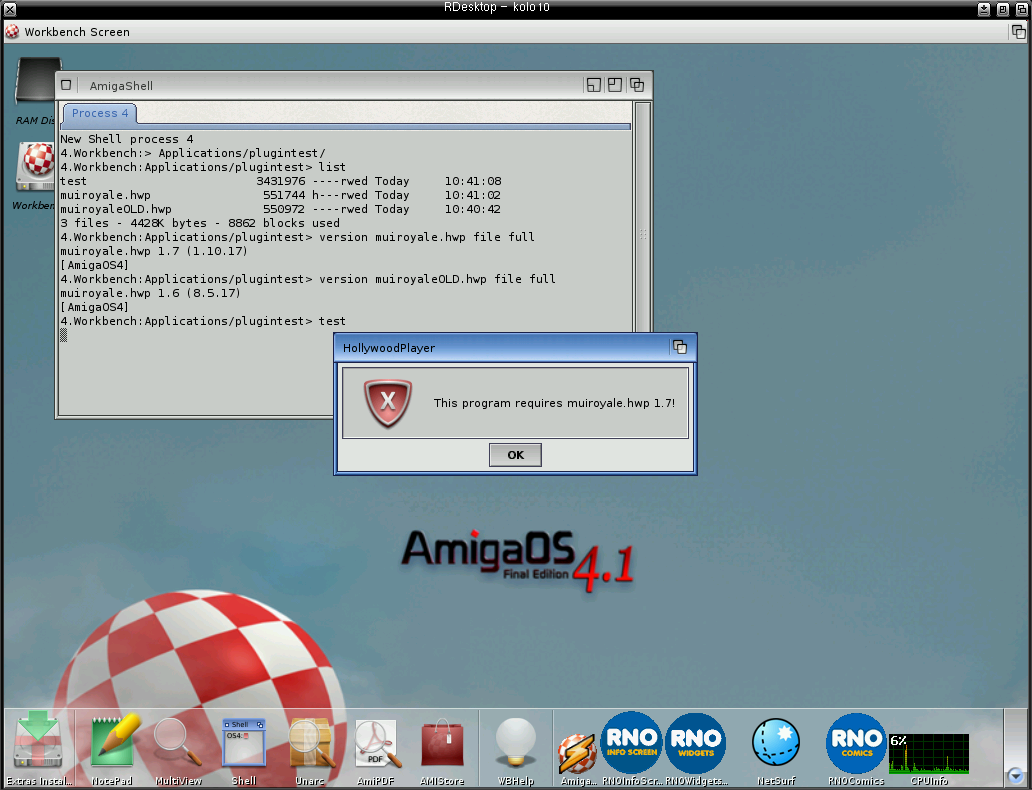Launch AmiPDF from the dock
1032x790 pixels.
(x=375, y=743)
